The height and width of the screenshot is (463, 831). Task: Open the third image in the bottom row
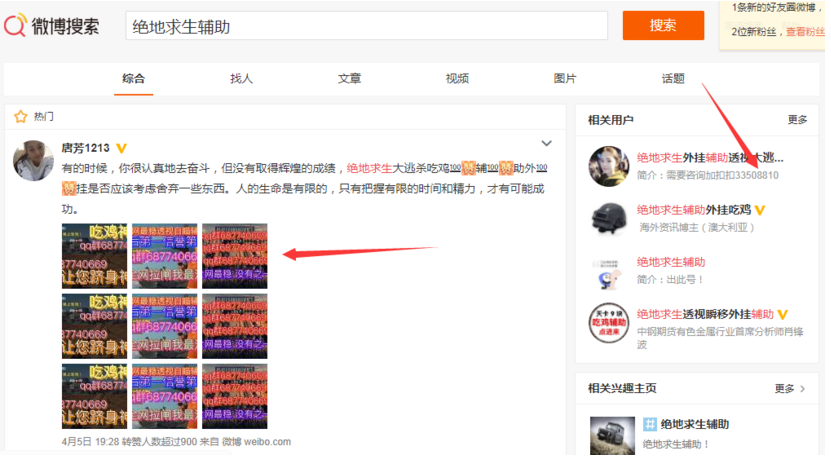pos(234,396)
